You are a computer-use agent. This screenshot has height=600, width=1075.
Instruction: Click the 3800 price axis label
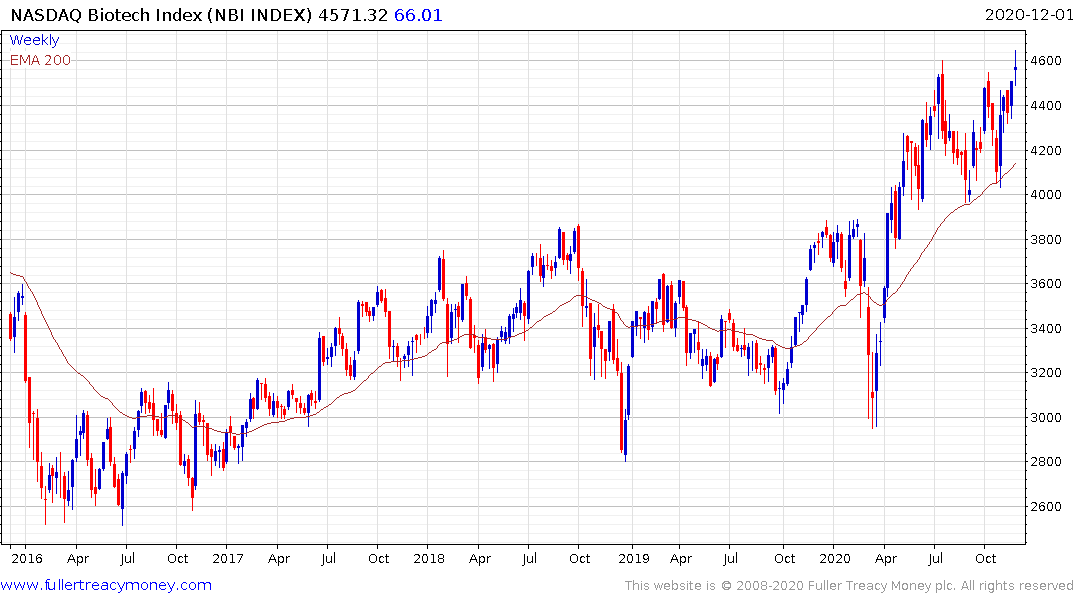pyautogui.click(x=1046, y=239)
